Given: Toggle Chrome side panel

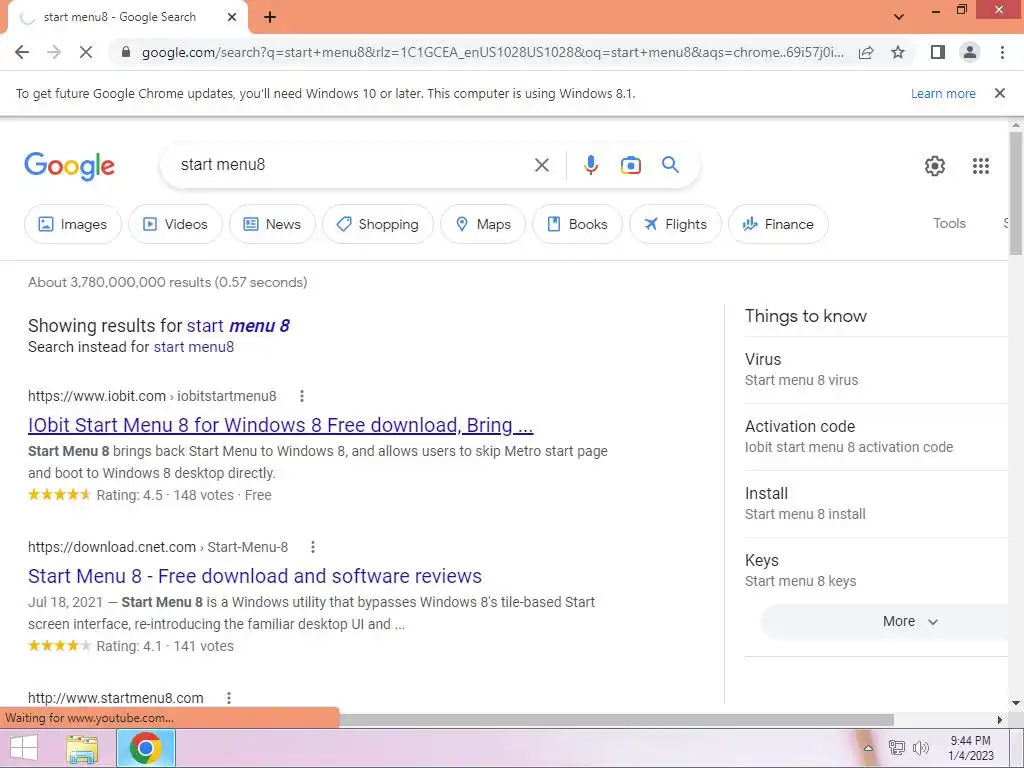Looking at the screenshot, I should pos(938,52).
